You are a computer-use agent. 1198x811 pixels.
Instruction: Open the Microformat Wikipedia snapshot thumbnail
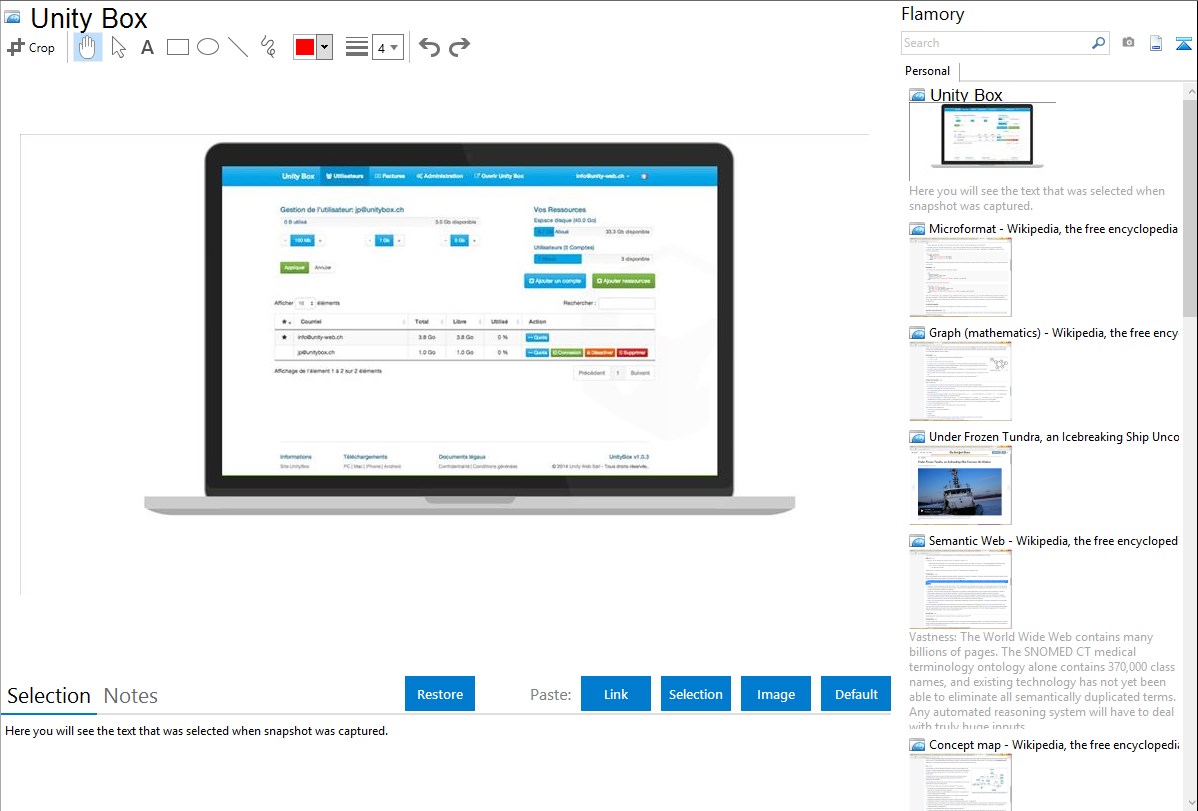(x=960, y=277)
